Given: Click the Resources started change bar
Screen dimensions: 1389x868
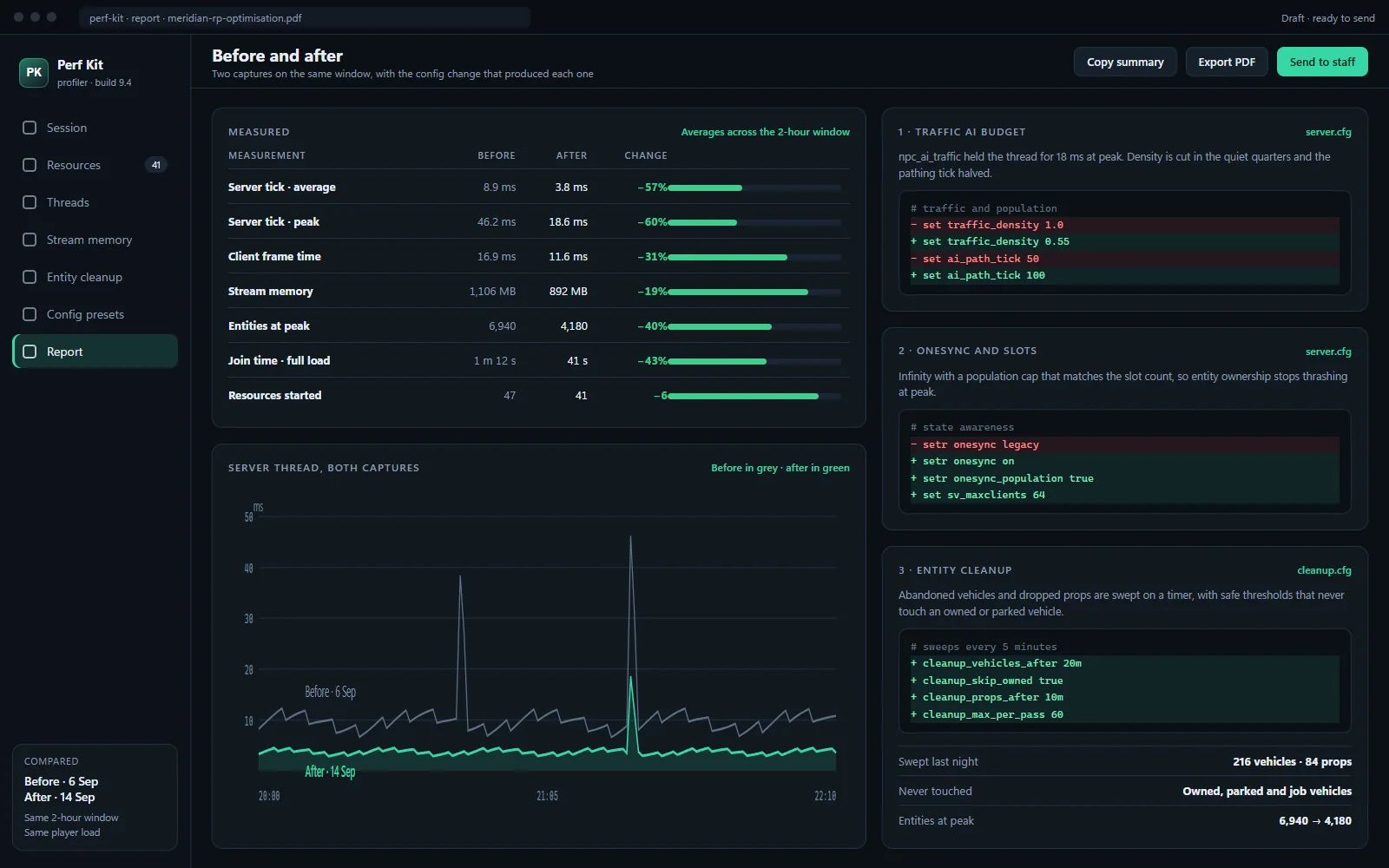Looking at the screenshot, I should click(754, 396).
